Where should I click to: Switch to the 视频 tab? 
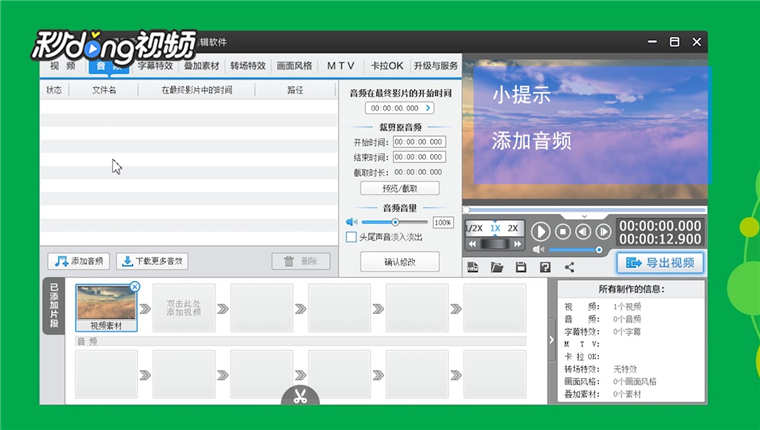[x=63, y=66]
